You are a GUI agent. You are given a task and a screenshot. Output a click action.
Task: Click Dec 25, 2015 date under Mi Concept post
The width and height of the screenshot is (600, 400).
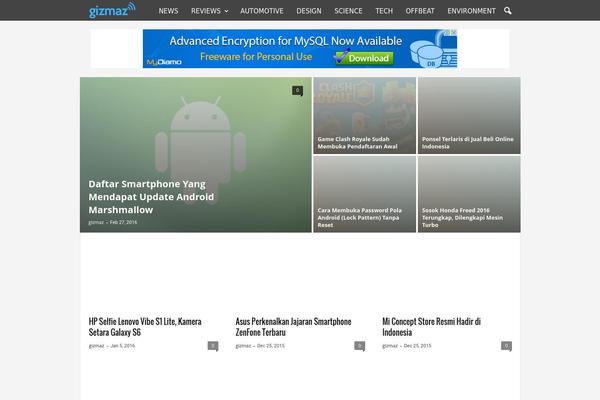point(417,346)
